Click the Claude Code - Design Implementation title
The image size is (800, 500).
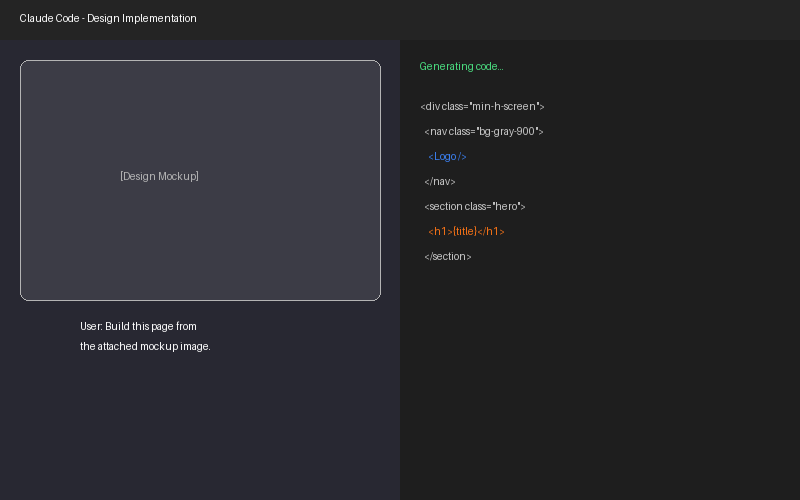[108, 19]
